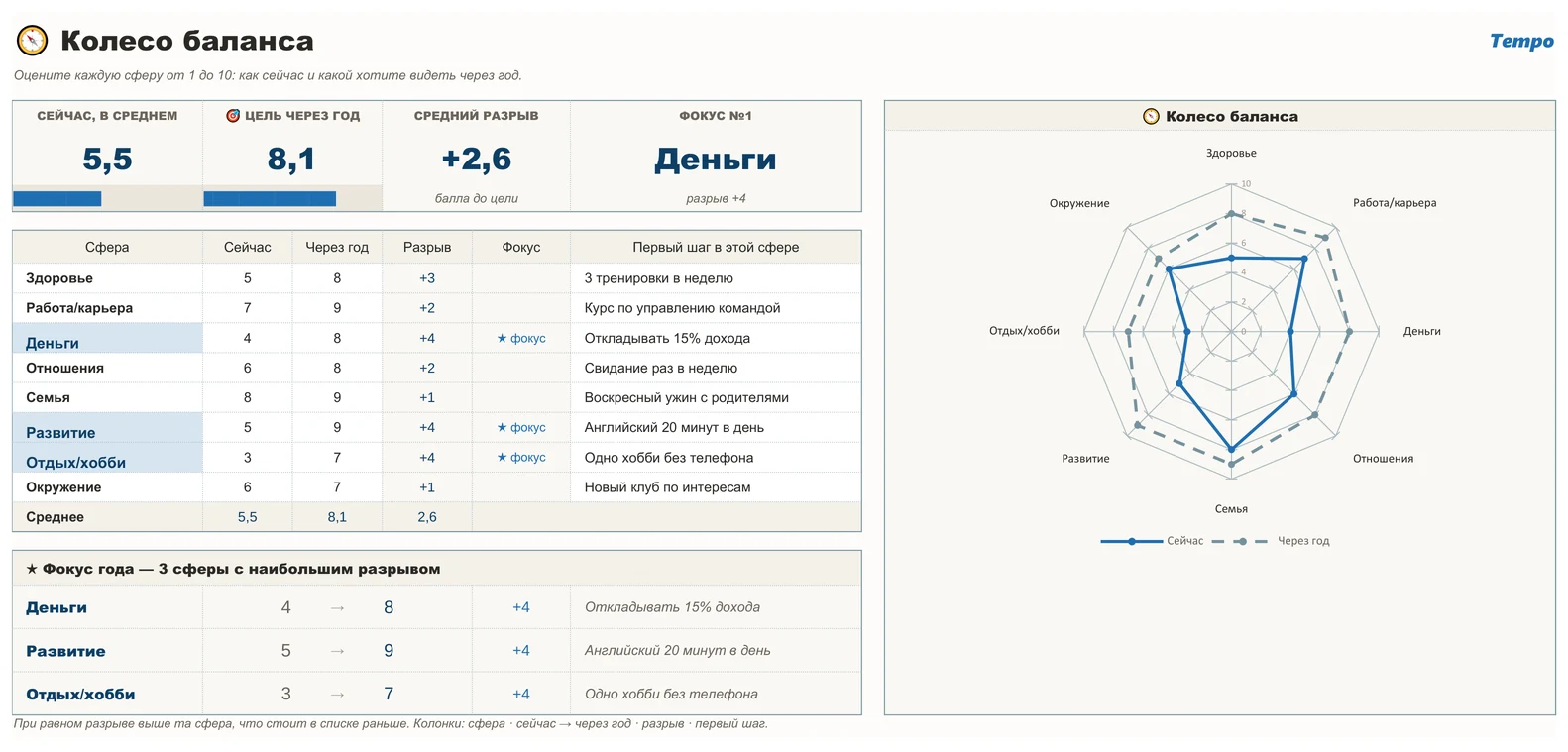Select the highlighted Развитие cell in the table

(107, 427)
